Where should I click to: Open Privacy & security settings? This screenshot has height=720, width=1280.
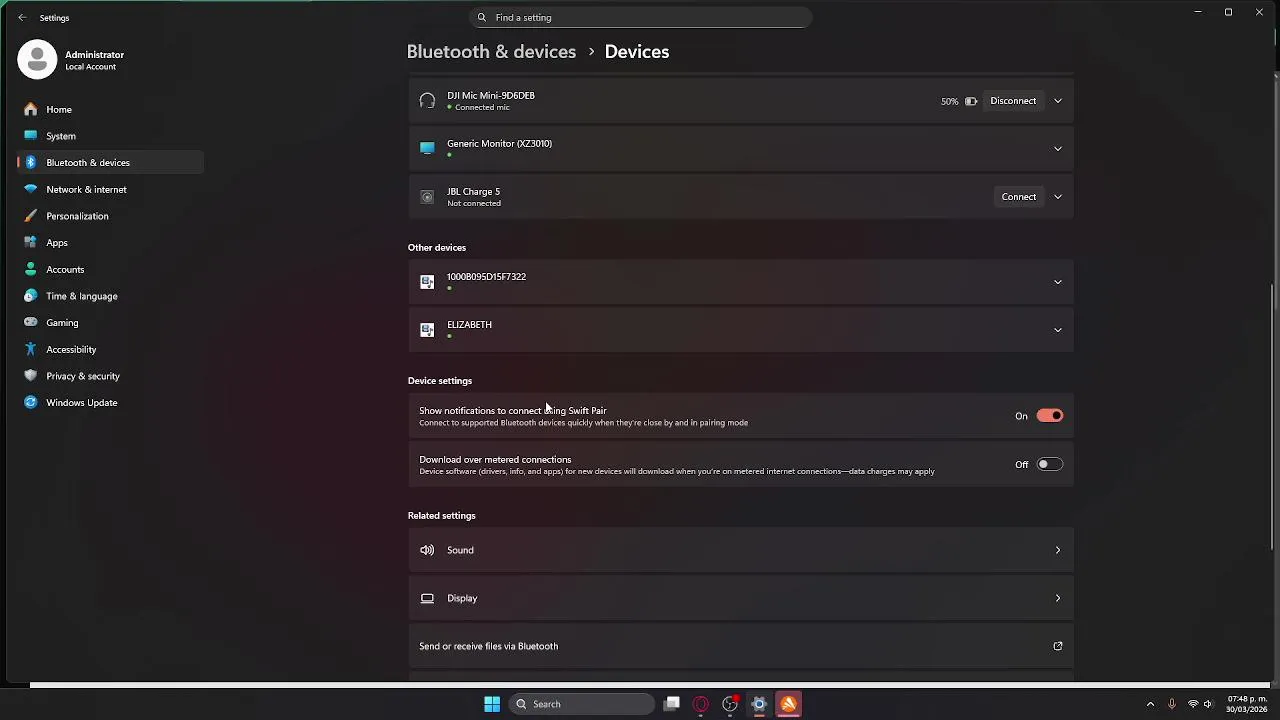pyautogui.click(x=110, y=376)
